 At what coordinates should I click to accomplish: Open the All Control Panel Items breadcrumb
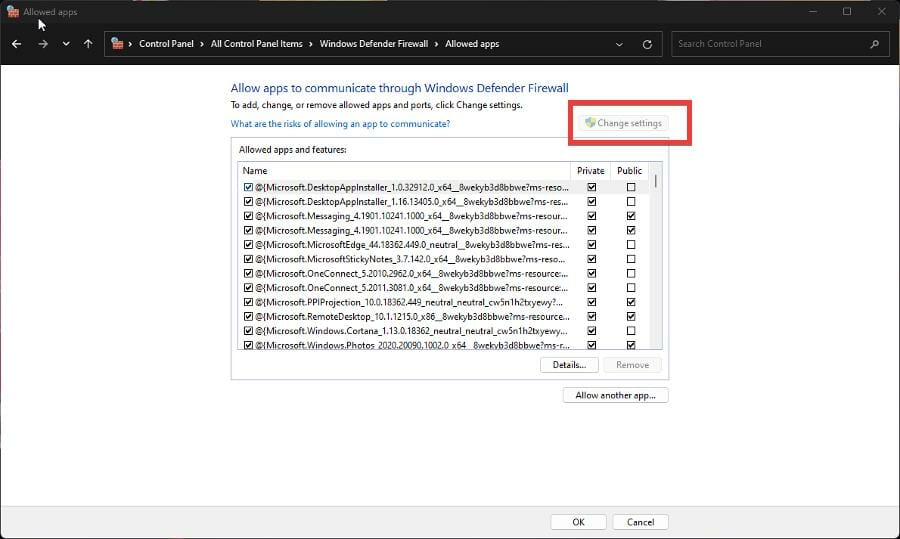click(x=256, y=44)
